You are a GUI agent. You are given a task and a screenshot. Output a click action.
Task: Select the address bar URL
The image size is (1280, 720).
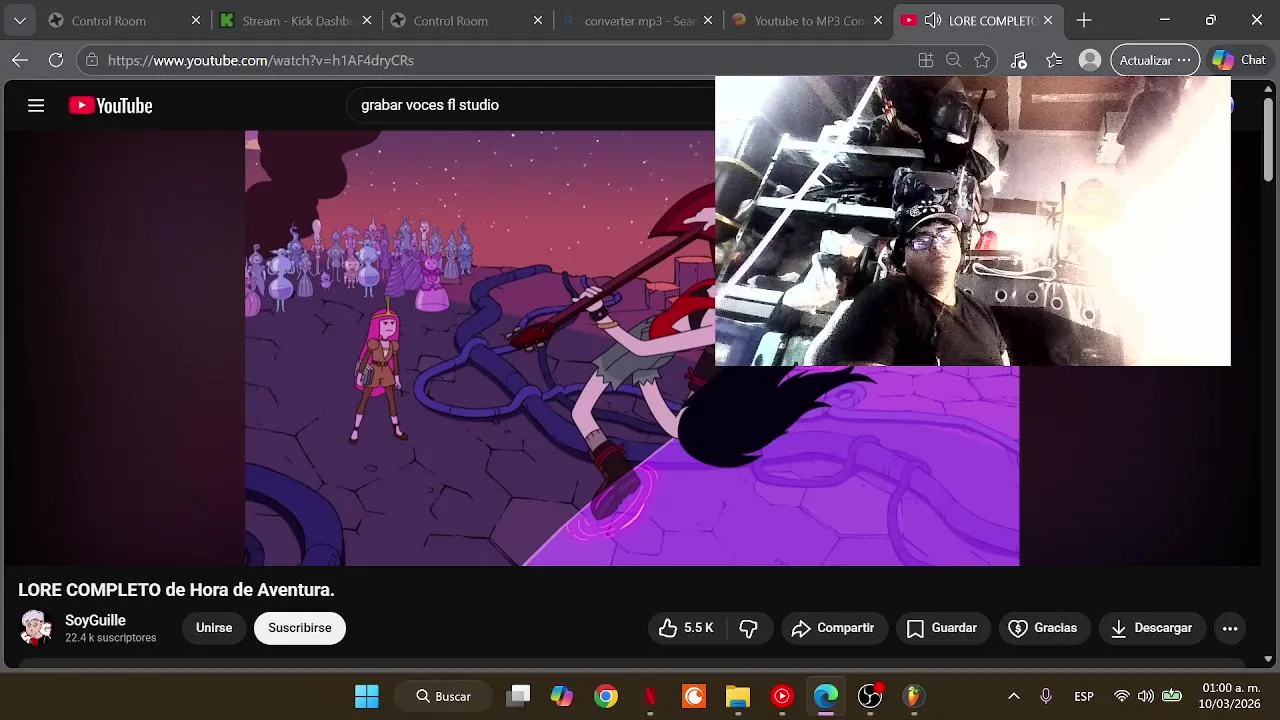pyautogui.click(x=260, y=60)
